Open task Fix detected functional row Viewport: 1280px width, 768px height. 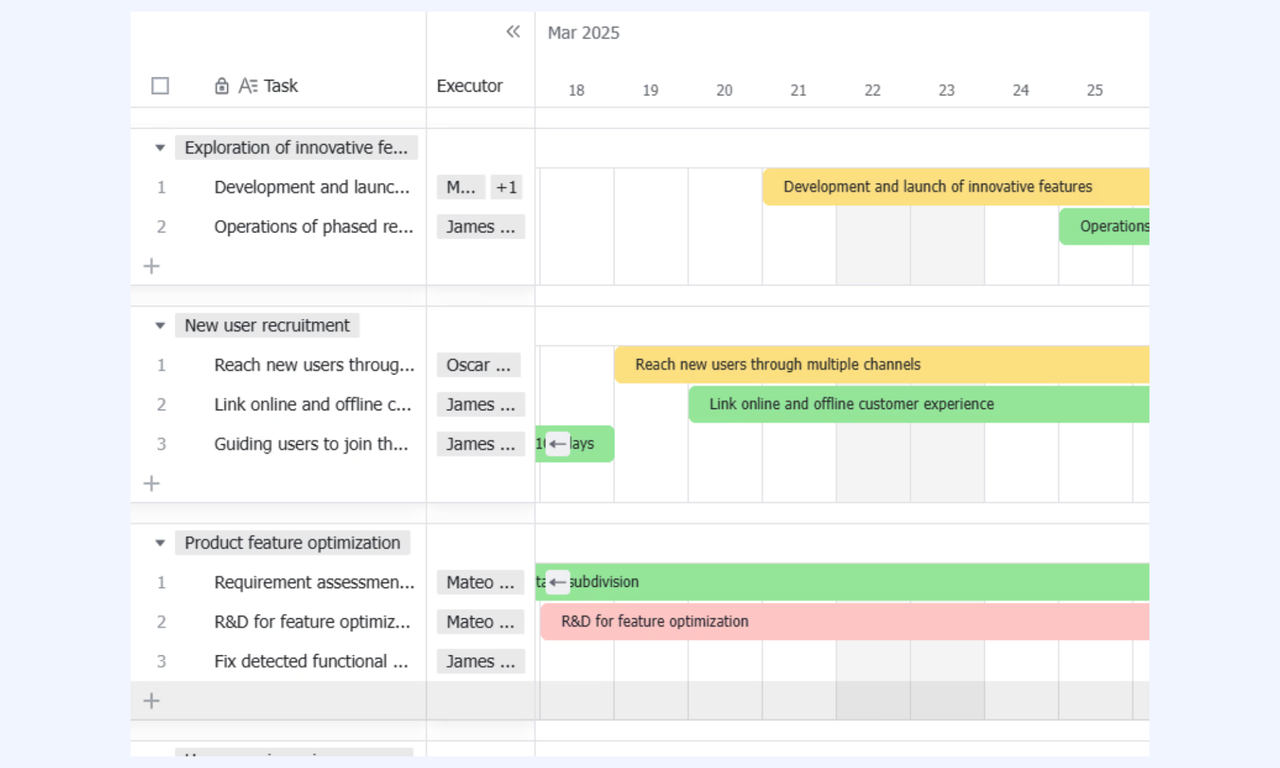[x=312, y=661]
